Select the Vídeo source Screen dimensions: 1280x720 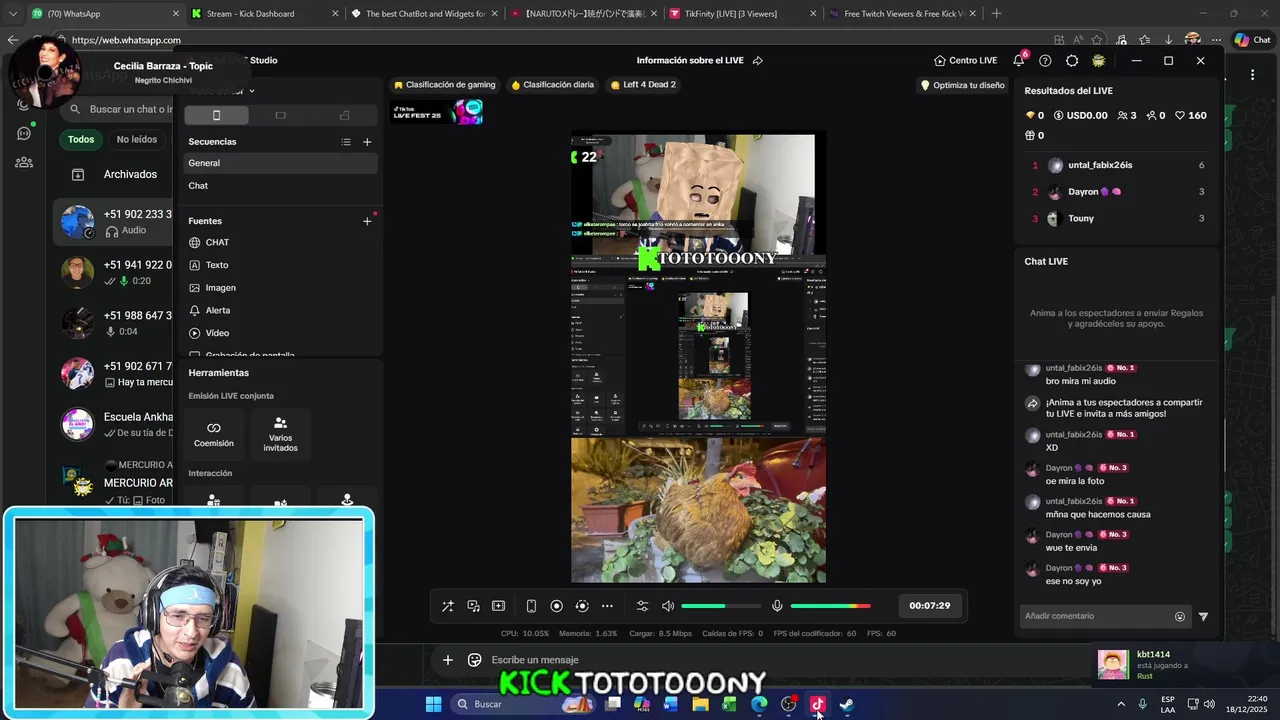click(280, 333)
